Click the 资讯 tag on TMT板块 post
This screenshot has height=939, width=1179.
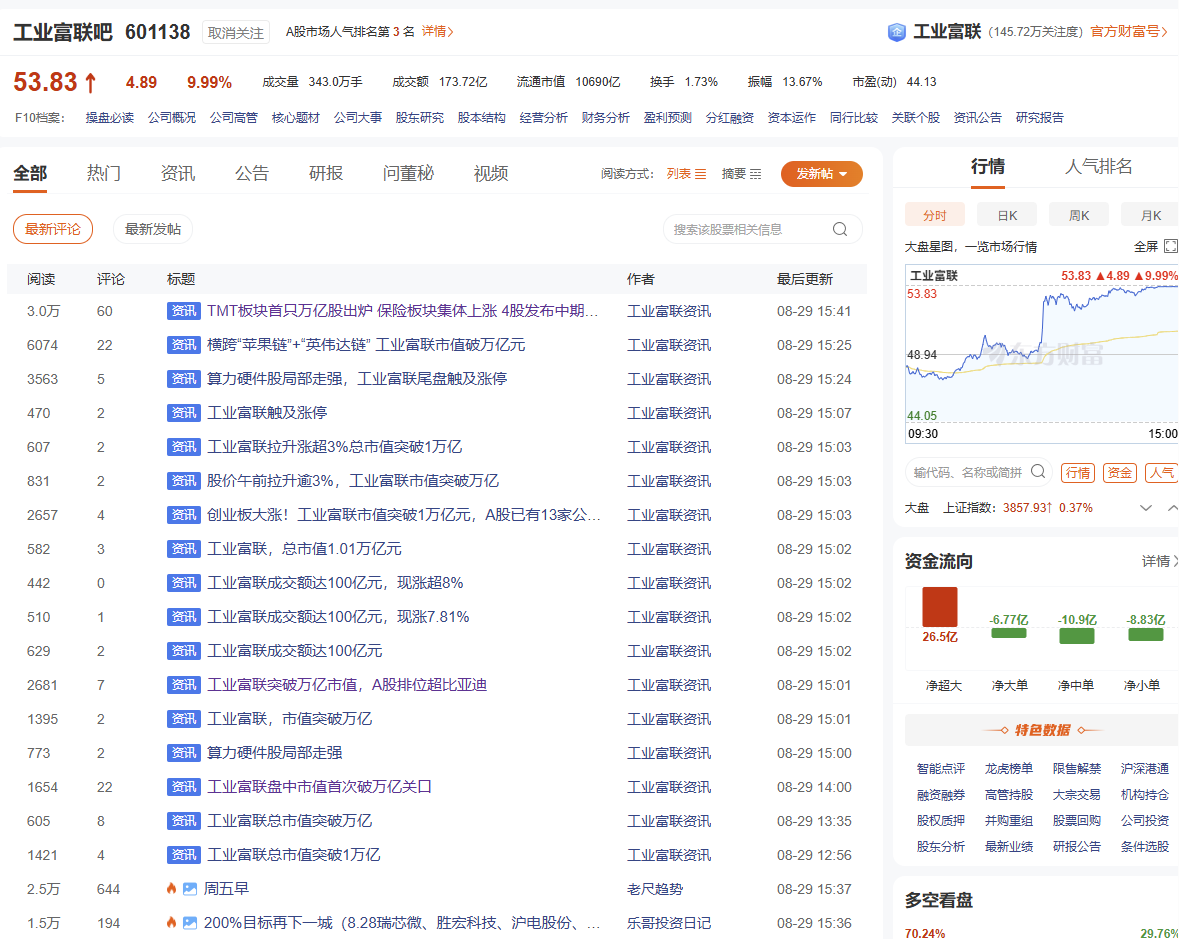pos(183,311)
